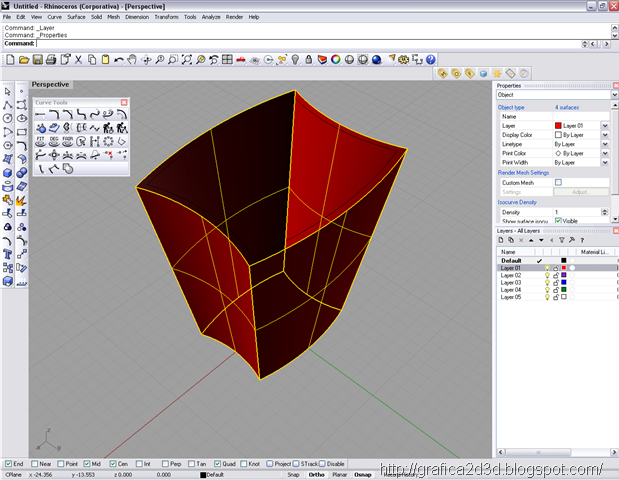Close the Curve Tools floating palette

(x=124, y=102)
